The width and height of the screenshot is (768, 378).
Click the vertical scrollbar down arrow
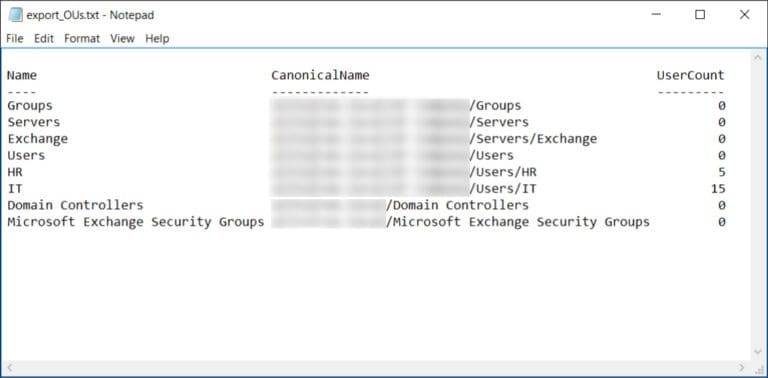click(x=757, y=352)
